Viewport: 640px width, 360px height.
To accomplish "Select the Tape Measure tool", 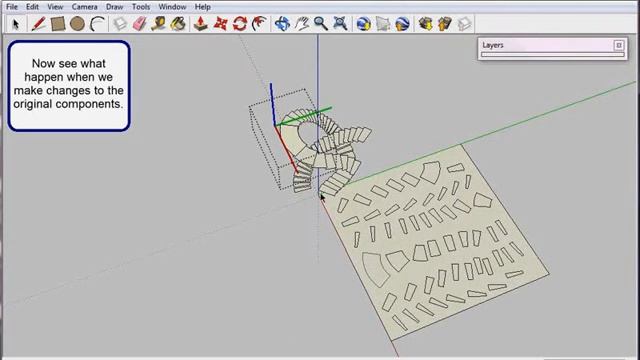I will [x=158, y=24].
